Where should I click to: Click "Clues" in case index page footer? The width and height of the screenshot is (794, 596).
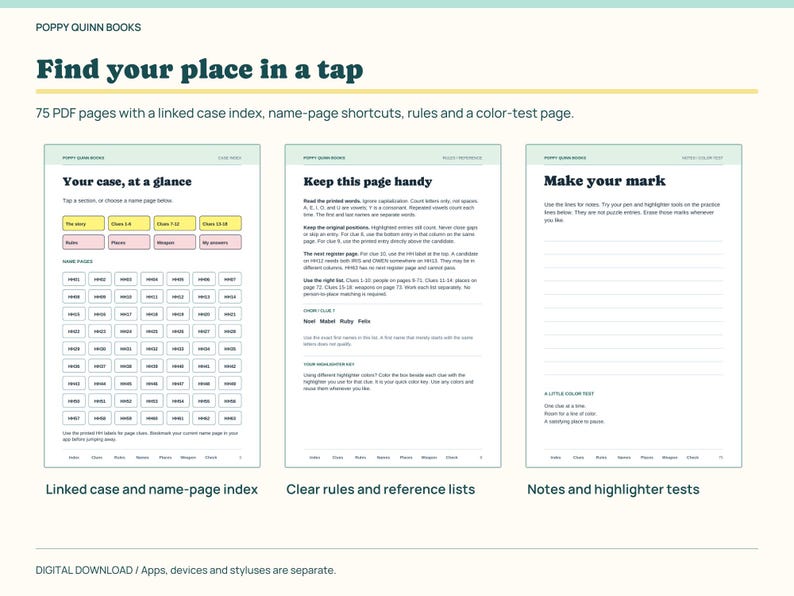pyautogui.click(x=97, y=457)
